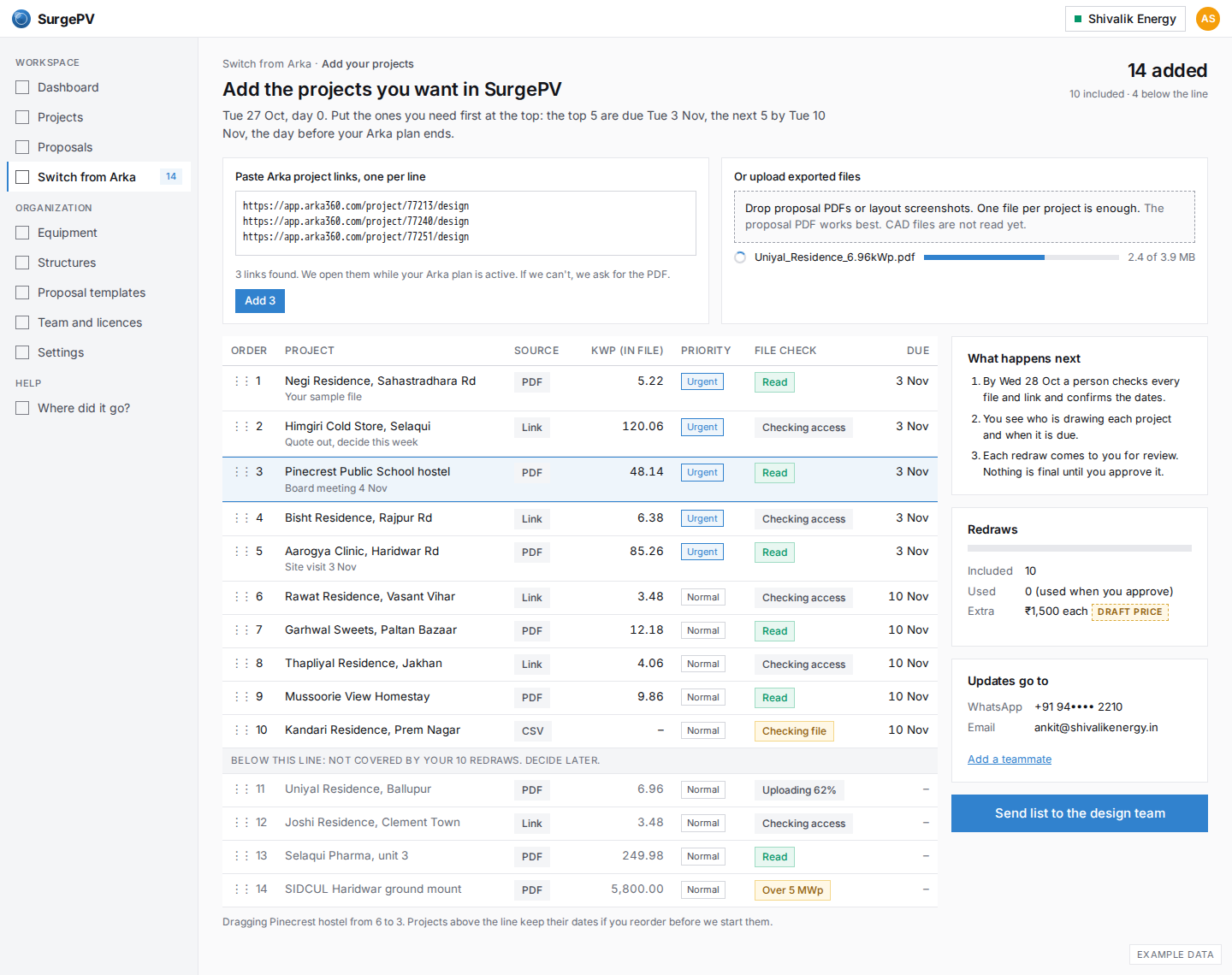Open Team and licences page
Viewport: 1232px width, 975px height.
click(99, 322)
